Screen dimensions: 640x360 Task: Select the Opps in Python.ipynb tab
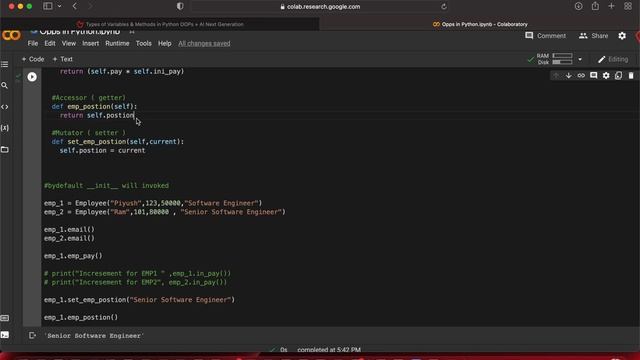click(480, 24)
